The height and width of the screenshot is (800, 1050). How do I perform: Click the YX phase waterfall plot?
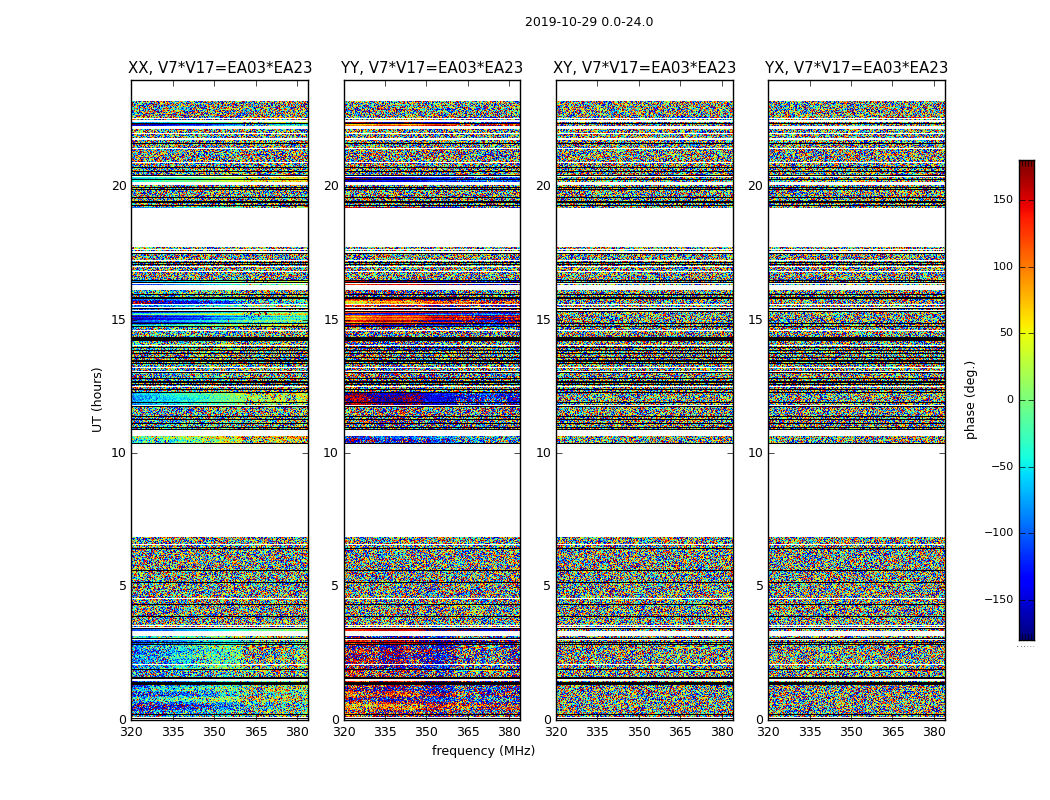coord(856,400)
